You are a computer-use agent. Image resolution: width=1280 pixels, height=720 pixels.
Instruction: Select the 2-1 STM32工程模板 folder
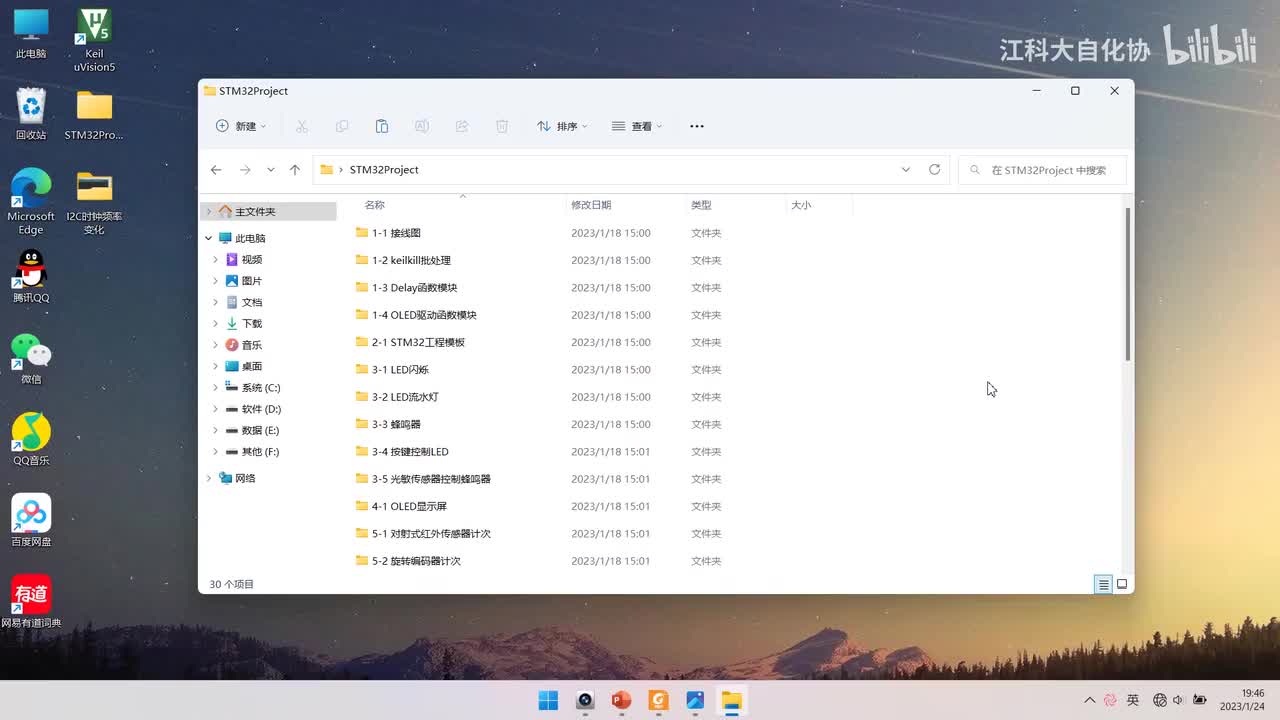point(410,342)
